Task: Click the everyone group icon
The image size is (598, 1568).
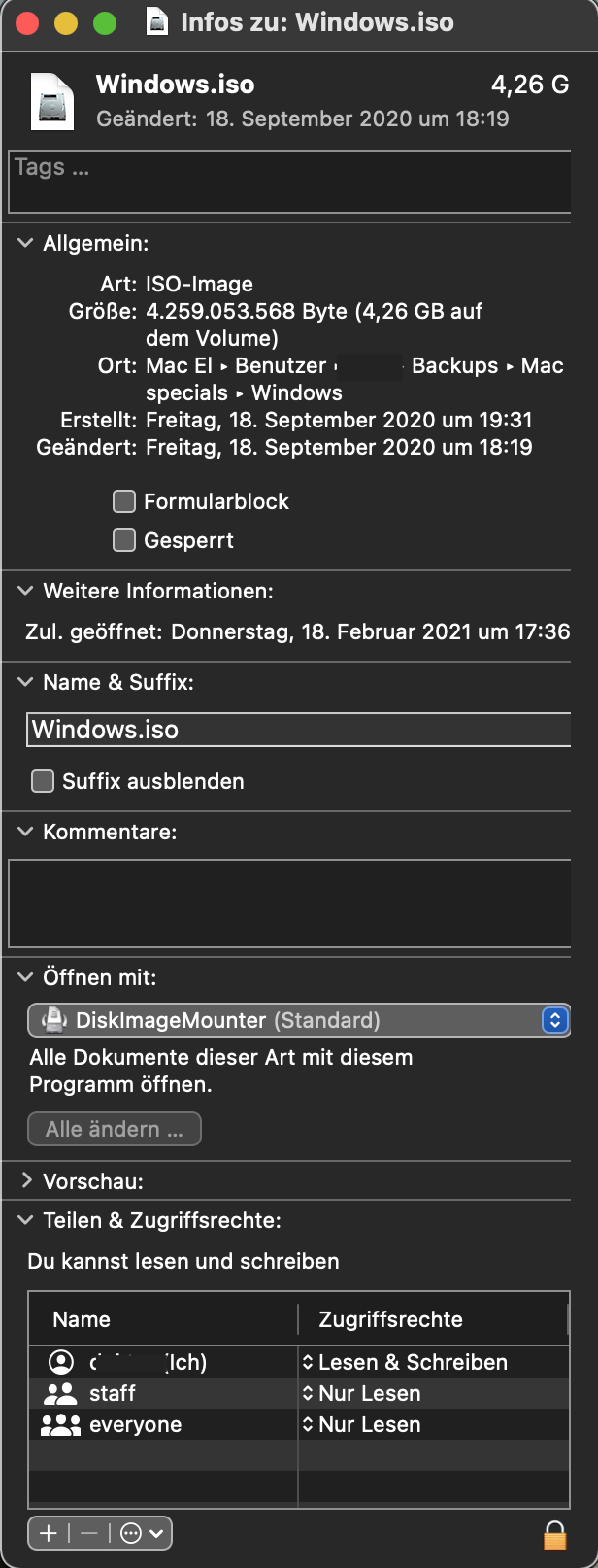Action: coord(60,1425)
